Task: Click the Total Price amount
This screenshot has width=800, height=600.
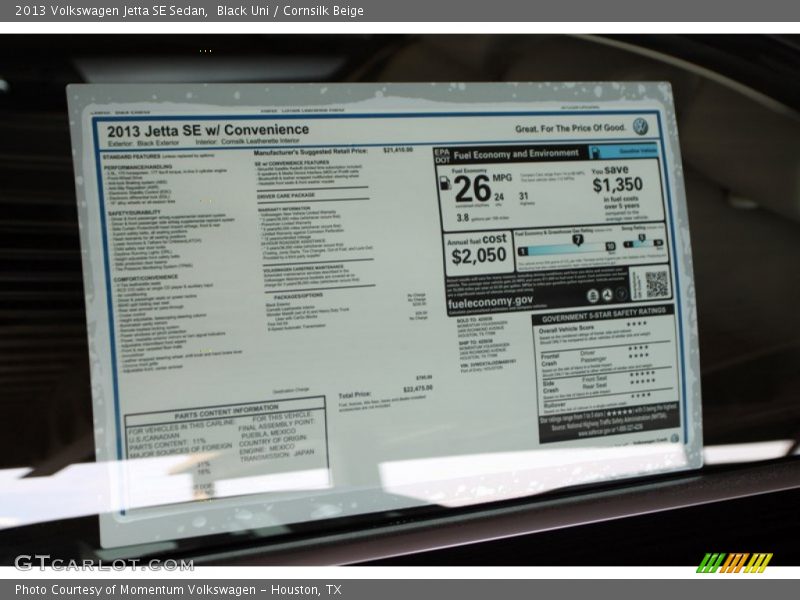Action: click(x=417, y=388)
